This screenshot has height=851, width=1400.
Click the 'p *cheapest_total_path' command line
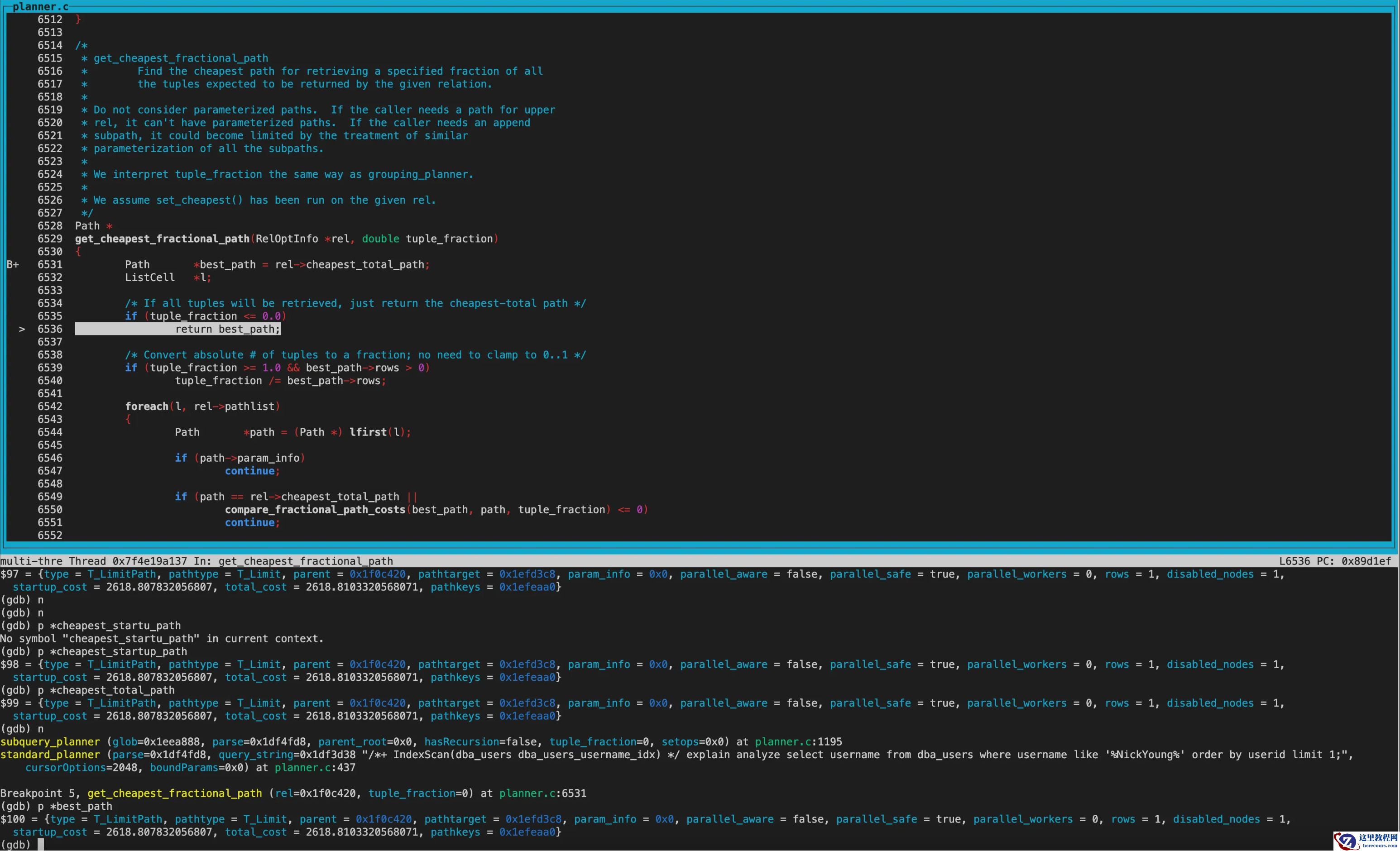[x=105, y=691]
